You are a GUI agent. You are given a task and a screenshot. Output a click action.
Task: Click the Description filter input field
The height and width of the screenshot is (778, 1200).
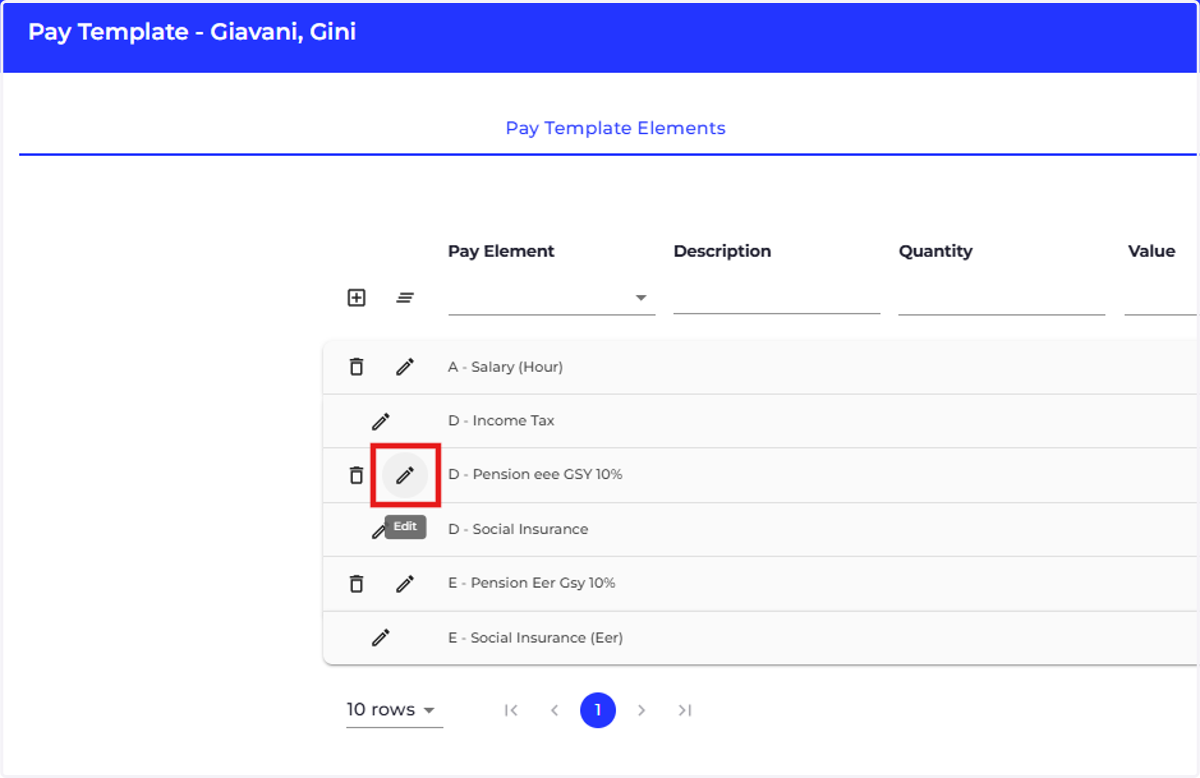pyautogui.click(x=776, y=298)
